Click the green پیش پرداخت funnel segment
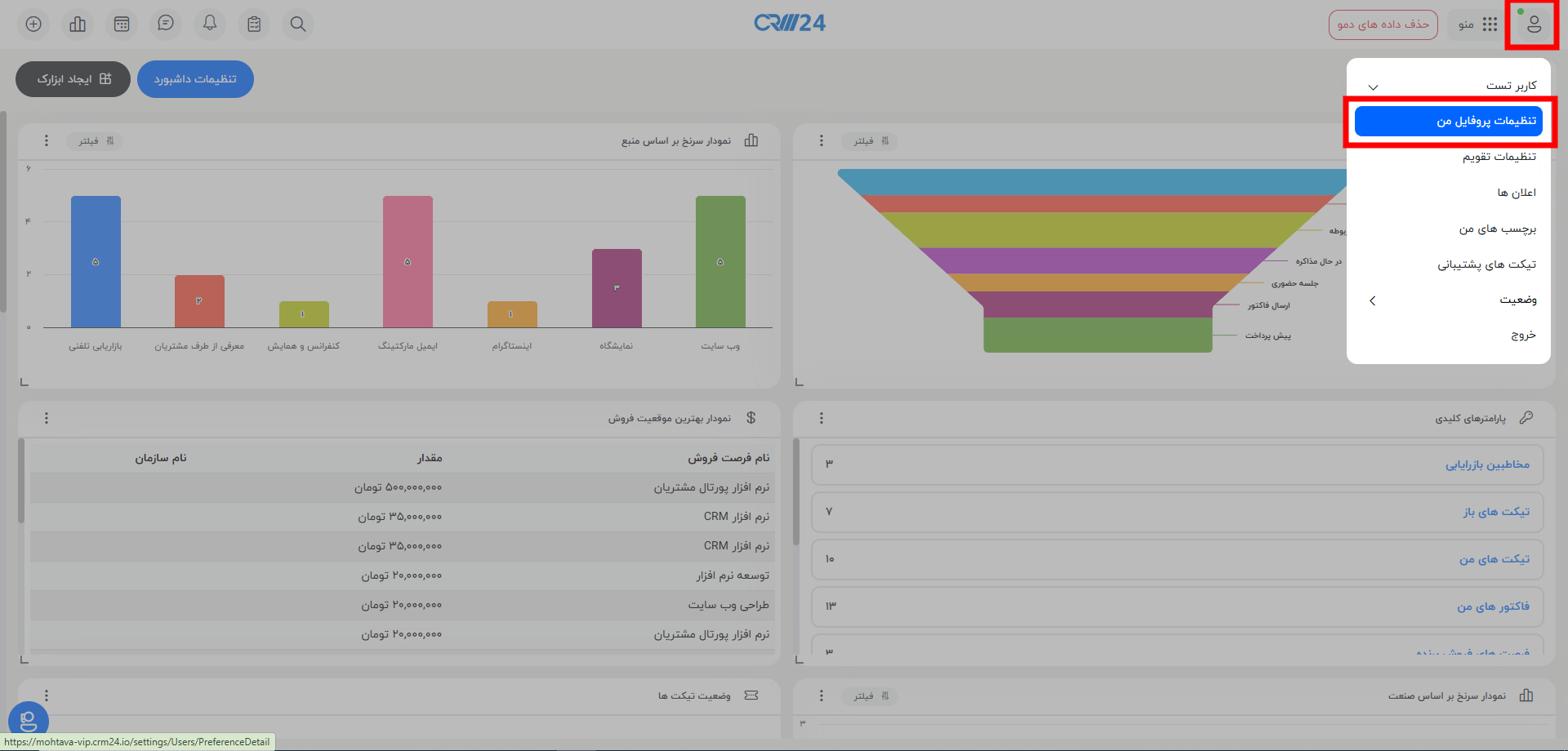1568x751 pixels. point(1098,335)
